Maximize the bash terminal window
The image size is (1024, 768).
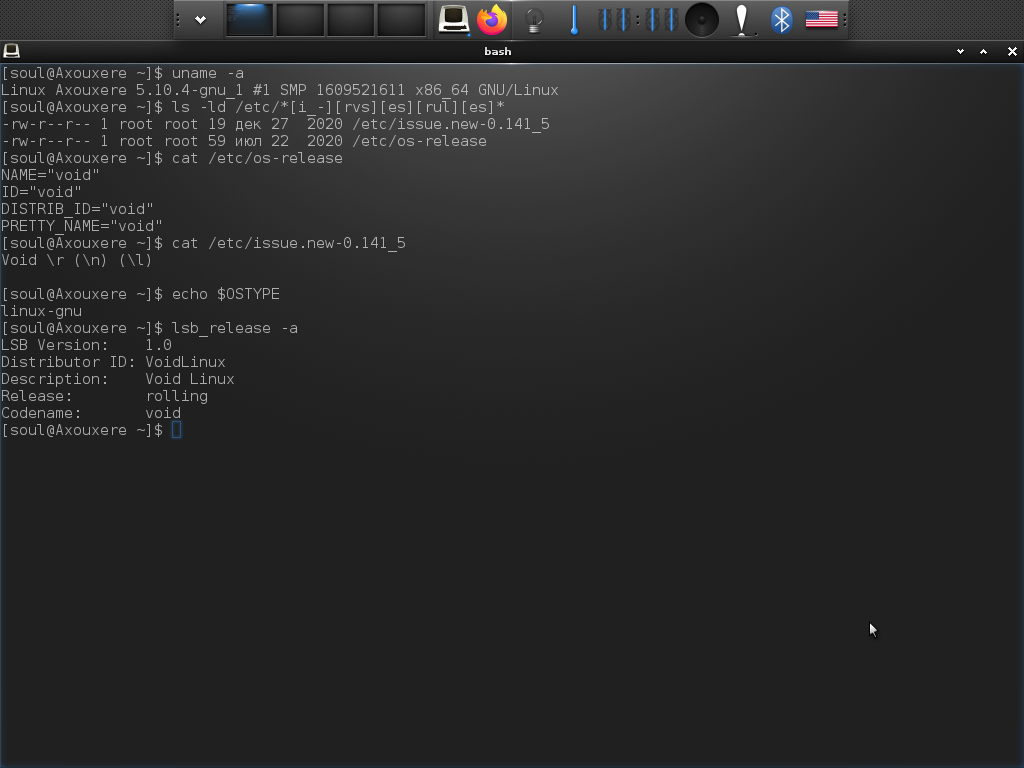984,52
